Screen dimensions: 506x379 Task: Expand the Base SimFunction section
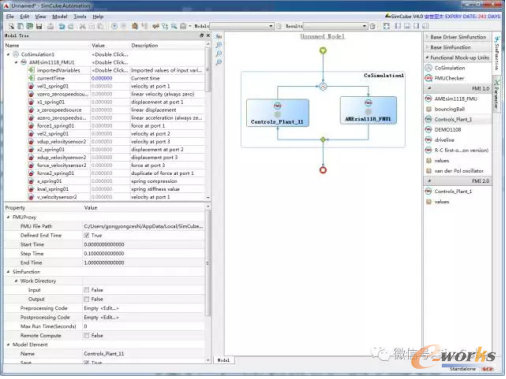click(458, 47)
